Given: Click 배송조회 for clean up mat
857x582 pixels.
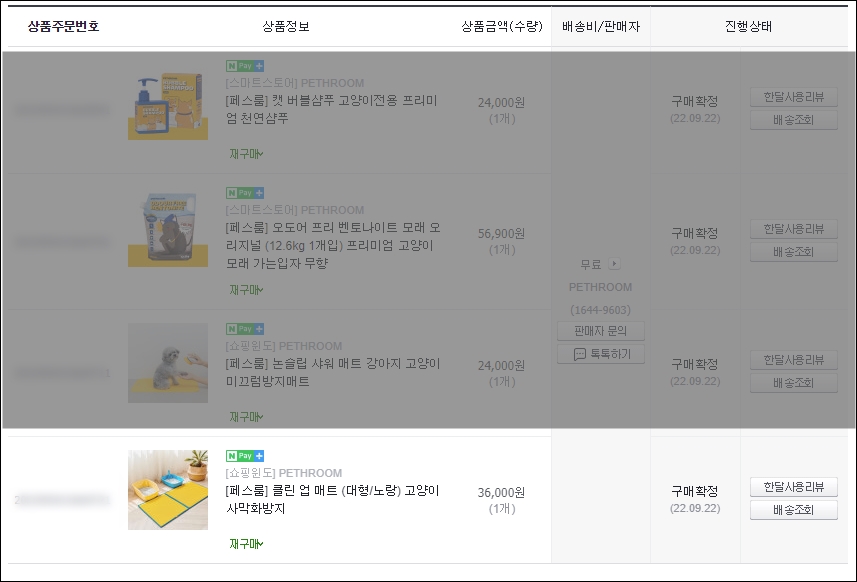Looking at the screenshot, I should click(794, 510).
